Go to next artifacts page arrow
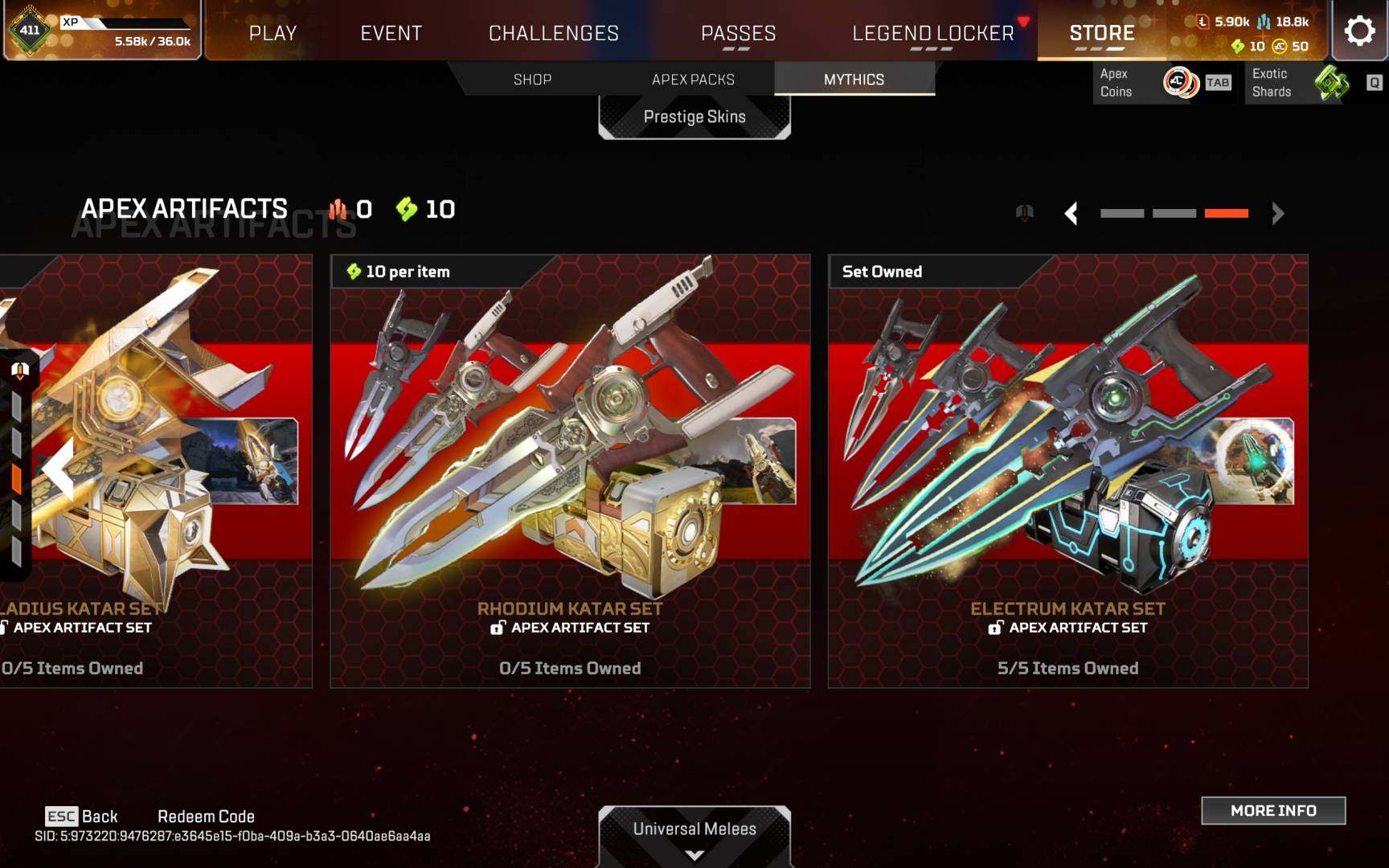 (1277, 213)
